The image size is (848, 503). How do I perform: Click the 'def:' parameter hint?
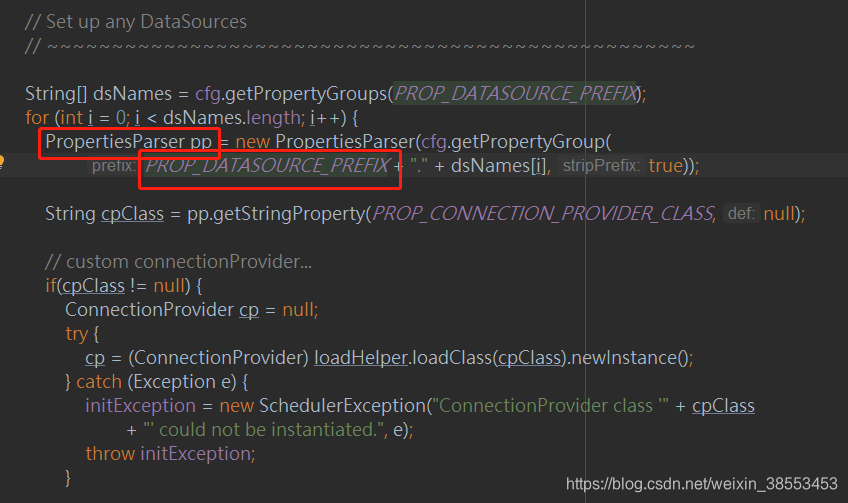741,214
